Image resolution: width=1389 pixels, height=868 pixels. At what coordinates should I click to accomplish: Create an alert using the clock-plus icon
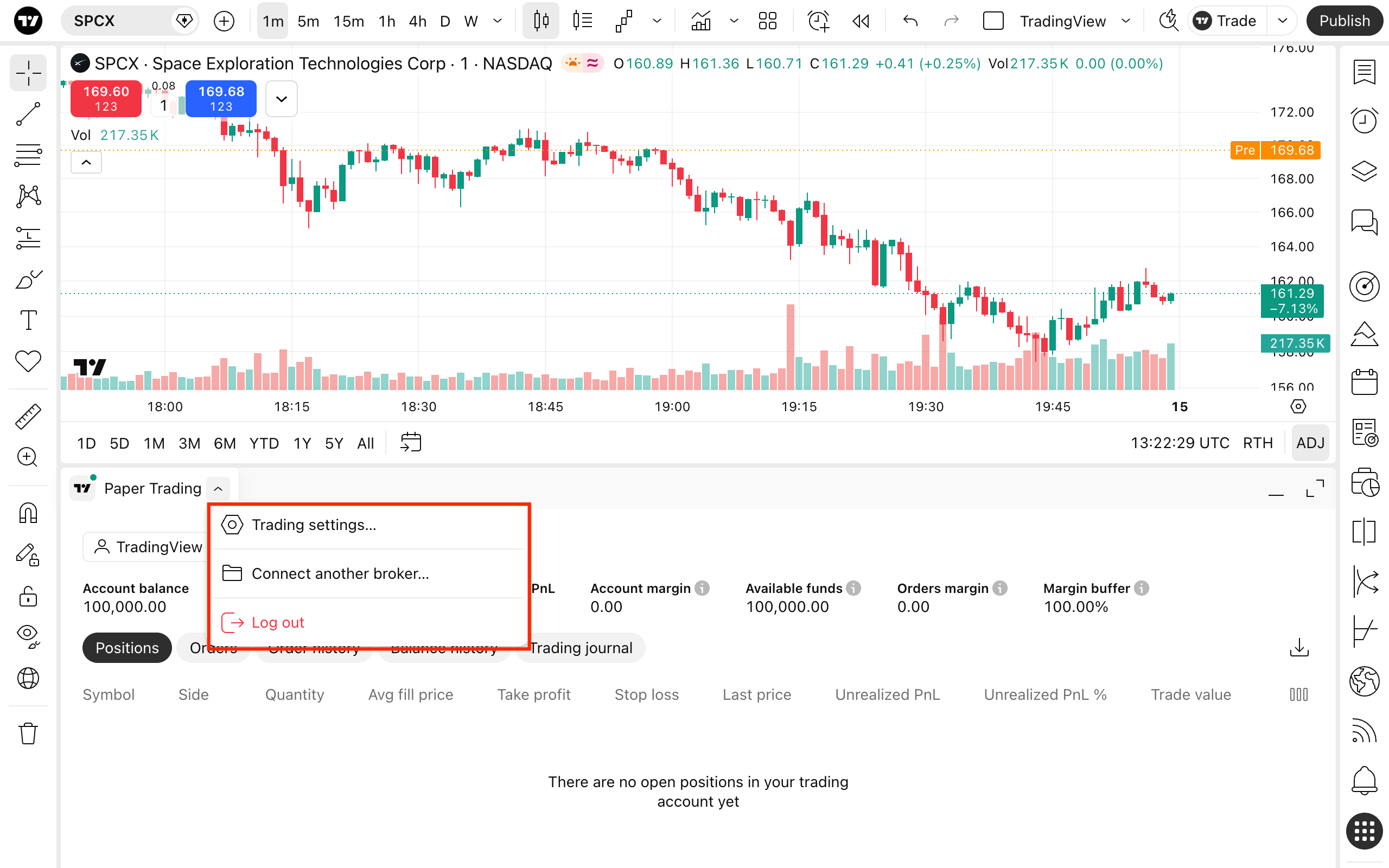coord(818,21)
